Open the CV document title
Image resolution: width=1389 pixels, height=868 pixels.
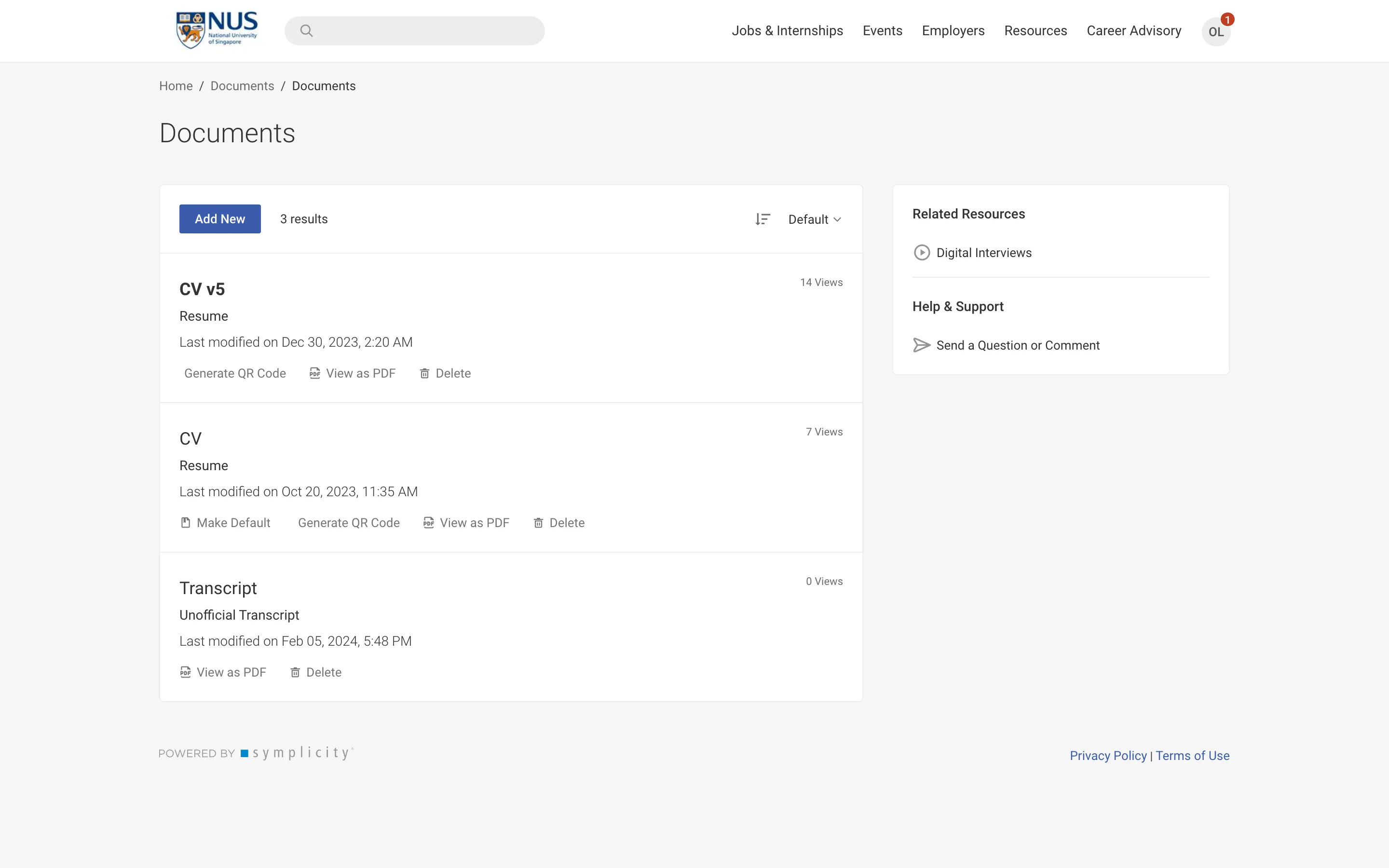[191, 439]
